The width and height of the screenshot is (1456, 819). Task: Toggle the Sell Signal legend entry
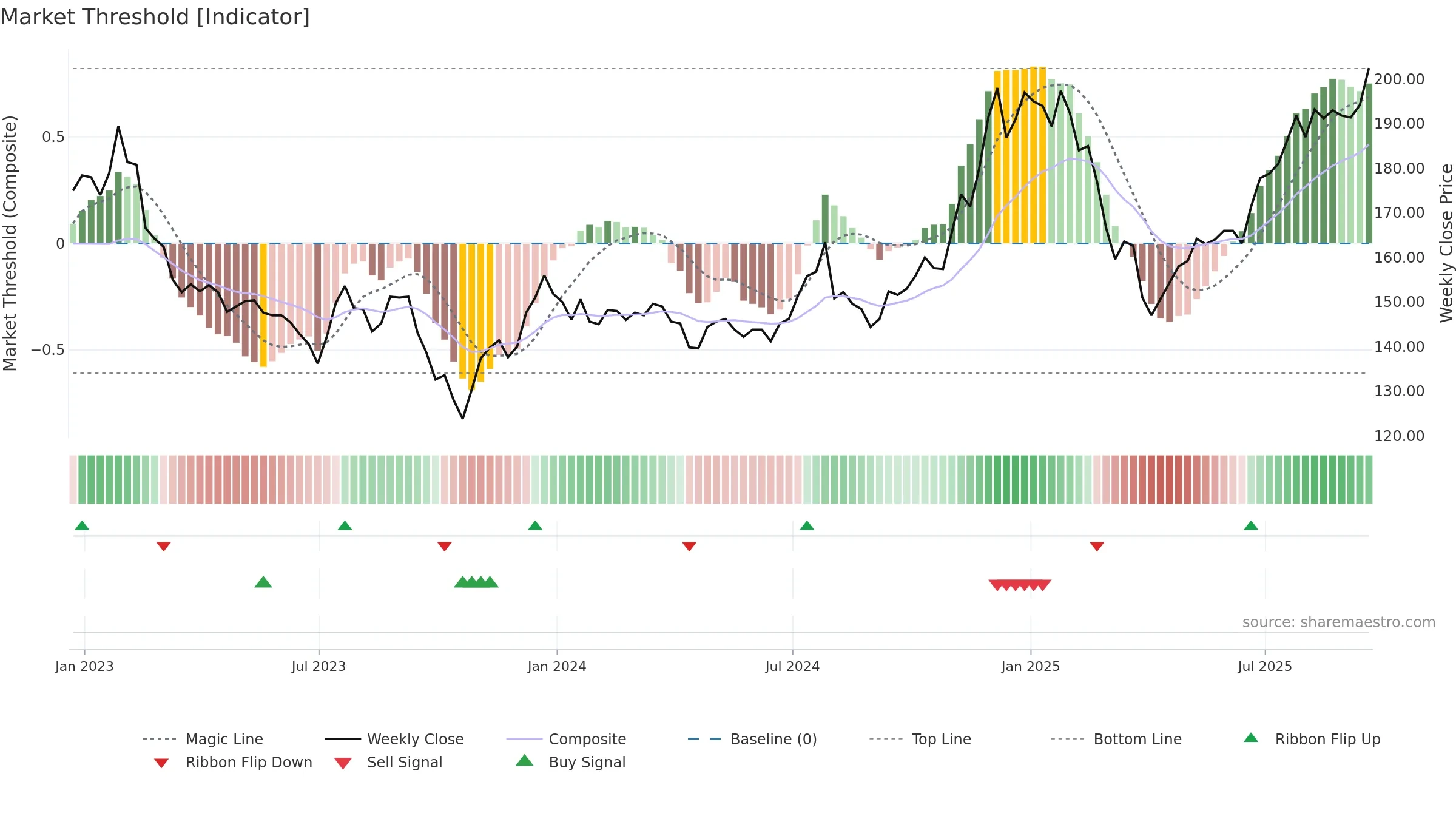click(388, 762)
